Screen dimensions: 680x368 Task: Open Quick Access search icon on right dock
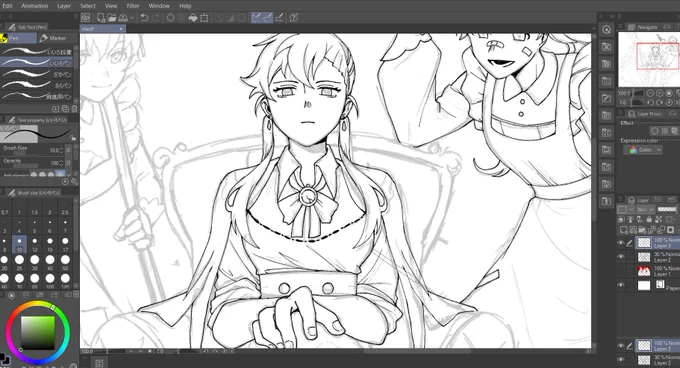[606, 29]
